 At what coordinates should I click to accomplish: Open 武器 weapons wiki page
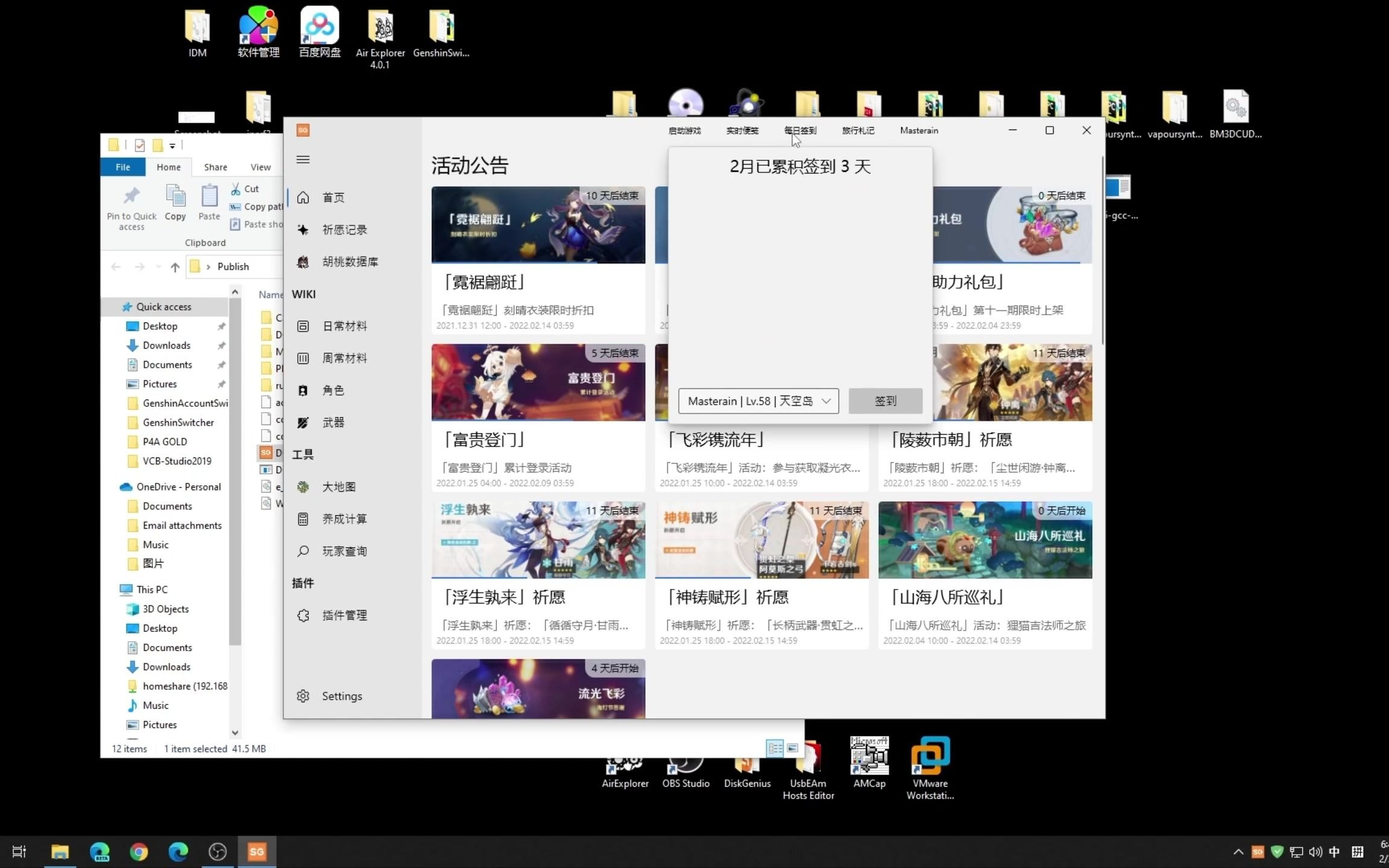point(333,423)
